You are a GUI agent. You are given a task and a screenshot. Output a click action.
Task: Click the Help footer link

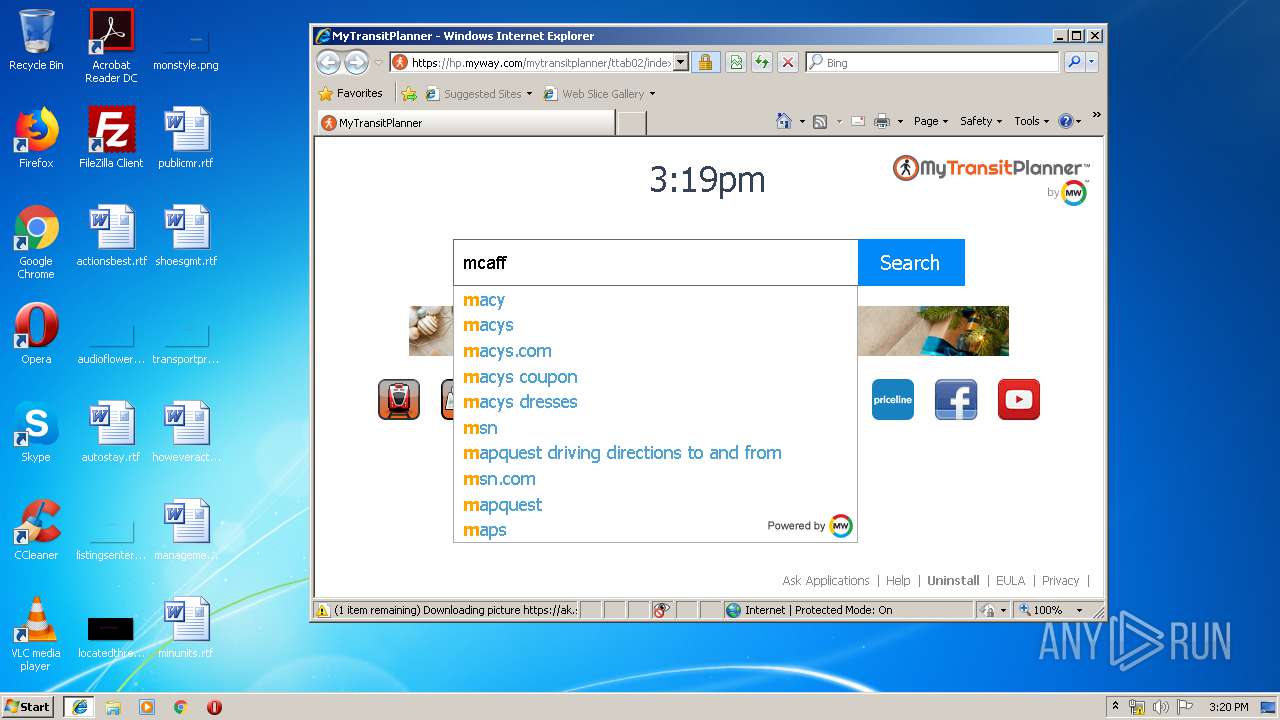[898, 580]
